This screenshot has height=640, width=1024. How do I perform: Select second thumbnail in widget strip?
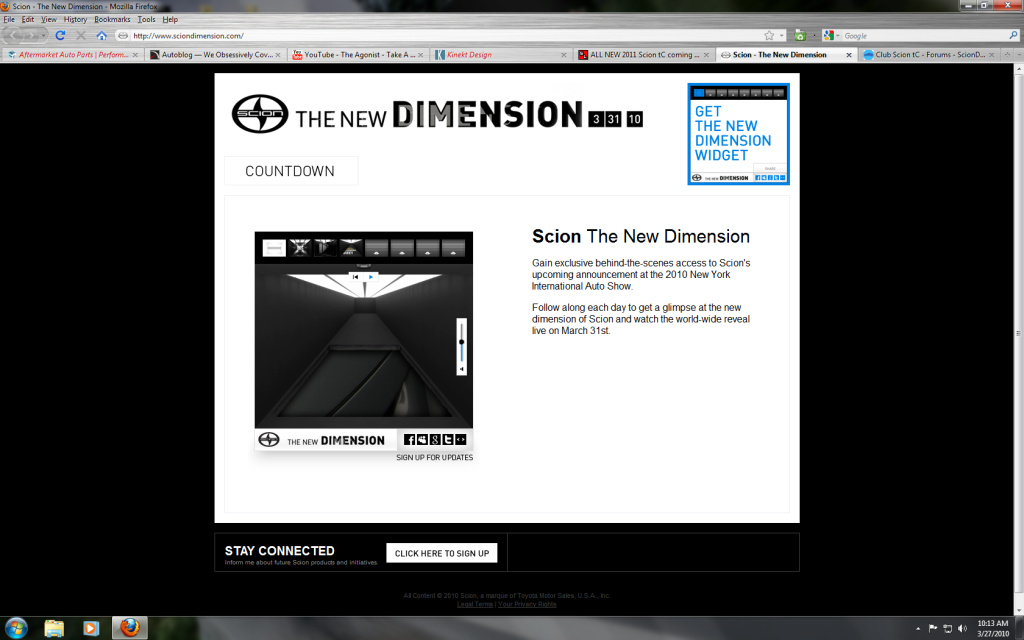point(300,248)
